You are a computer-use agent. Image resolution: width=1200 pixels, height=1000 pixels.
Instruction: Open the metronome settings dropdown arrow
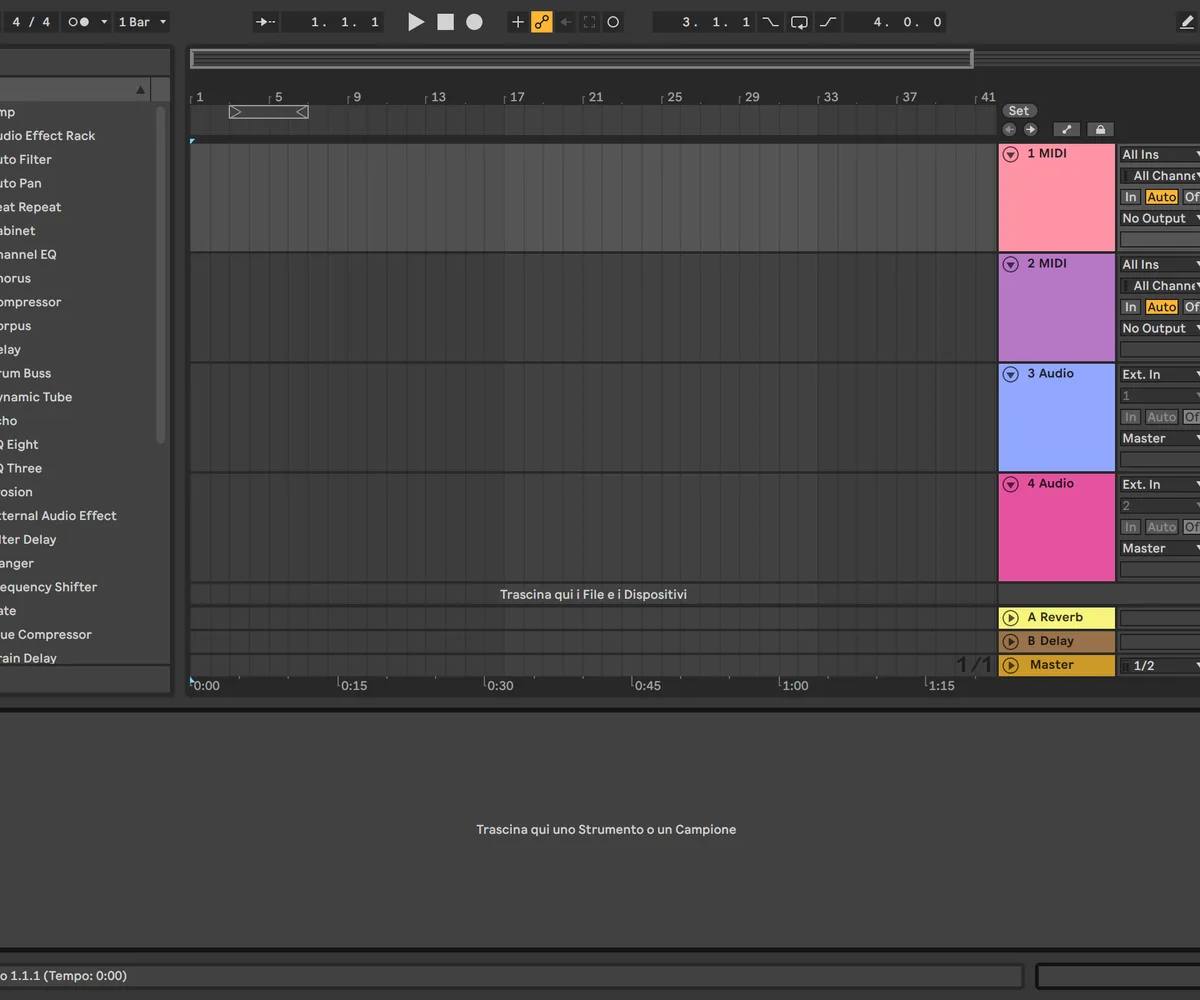click(x=103, y=22)
